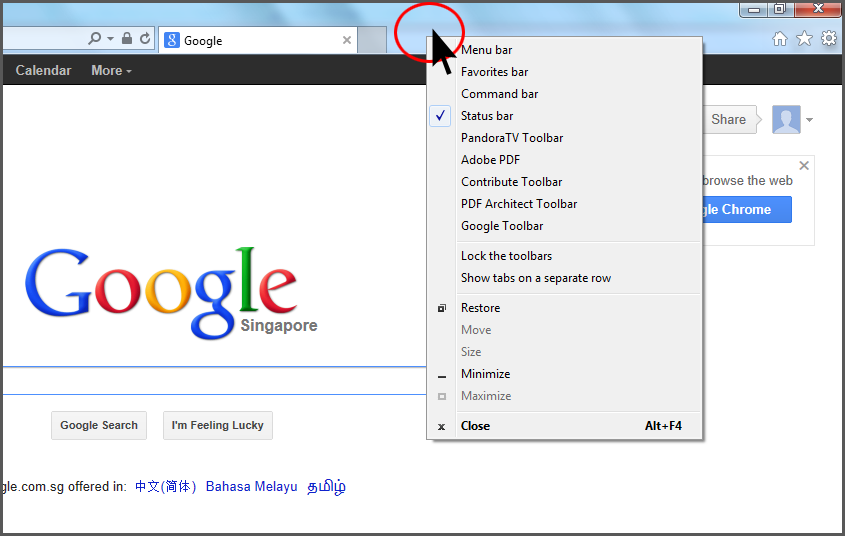The height and width of the screenshot is (536, 845).
Task: Choose Close Alt+F4 in the context menu
Action: (565, 426)
